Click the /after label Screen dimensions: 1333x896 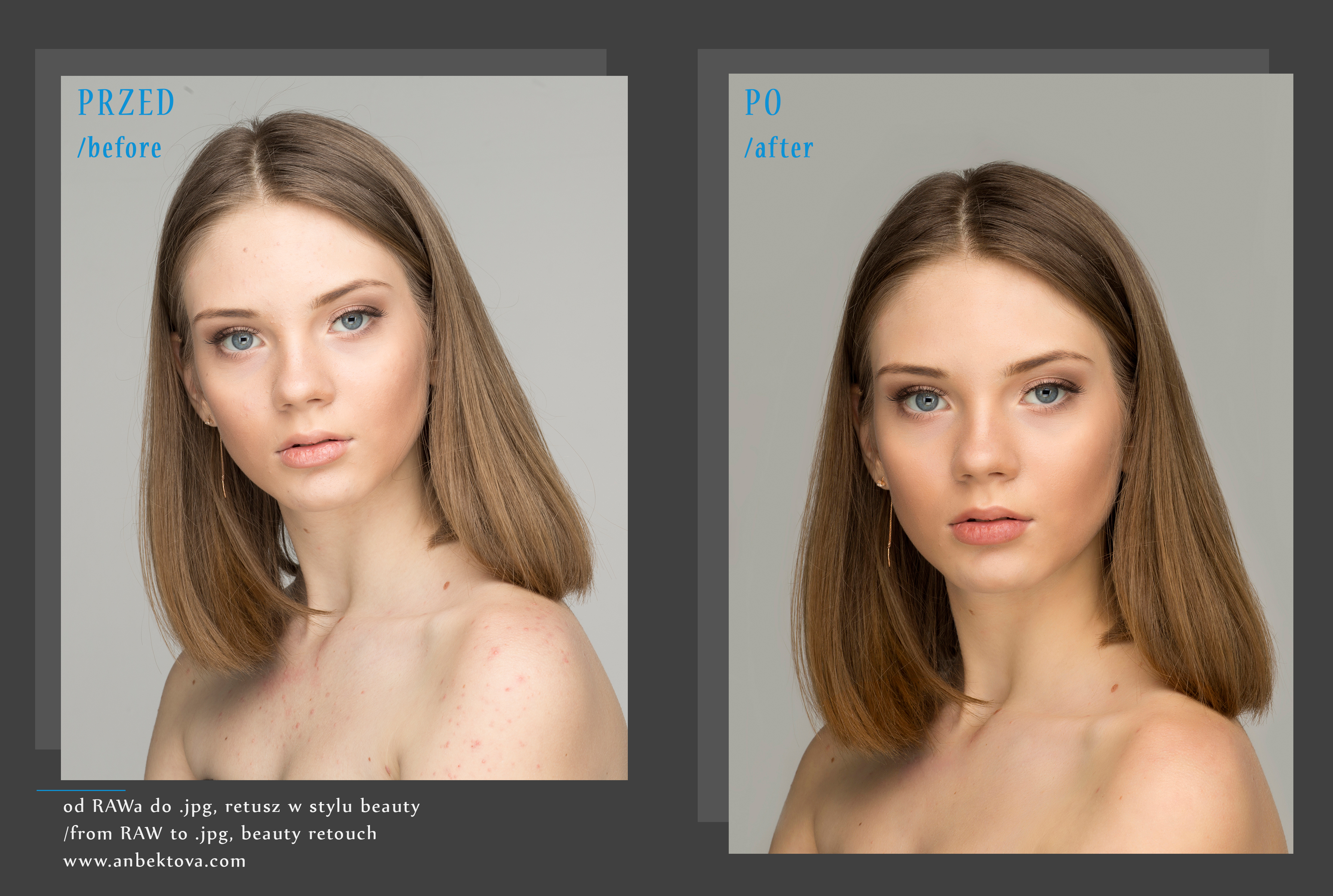click(x=779, y=148)
